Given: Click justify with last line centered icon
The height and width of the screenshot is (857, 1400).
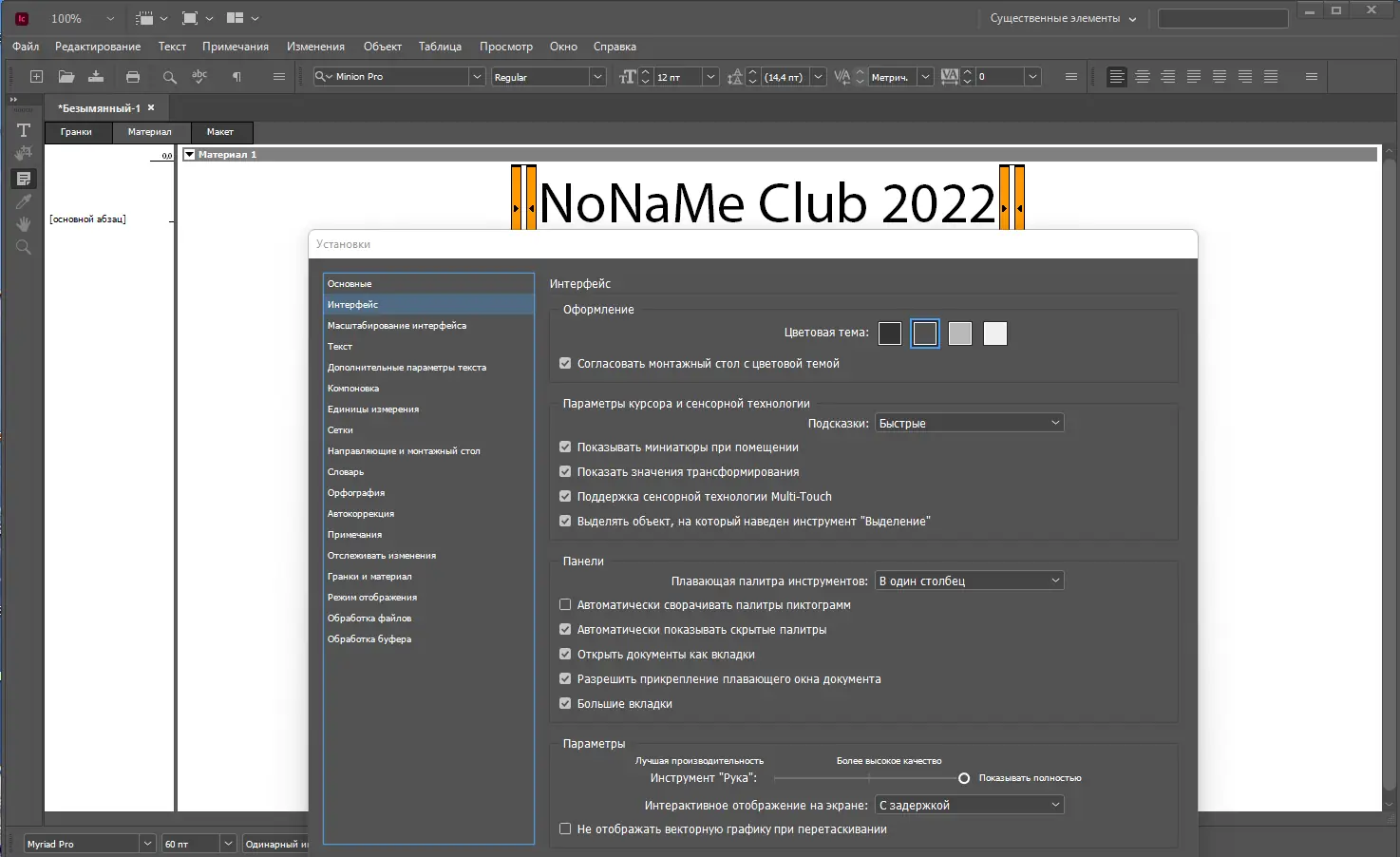Looking at the screenshot, I should coord(1220,76).
